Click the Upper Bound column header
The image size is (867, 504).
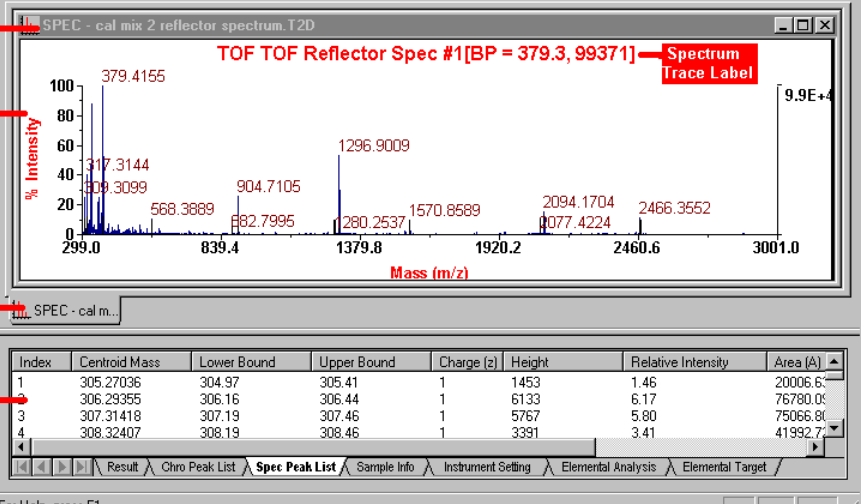(x=371, y=362)
